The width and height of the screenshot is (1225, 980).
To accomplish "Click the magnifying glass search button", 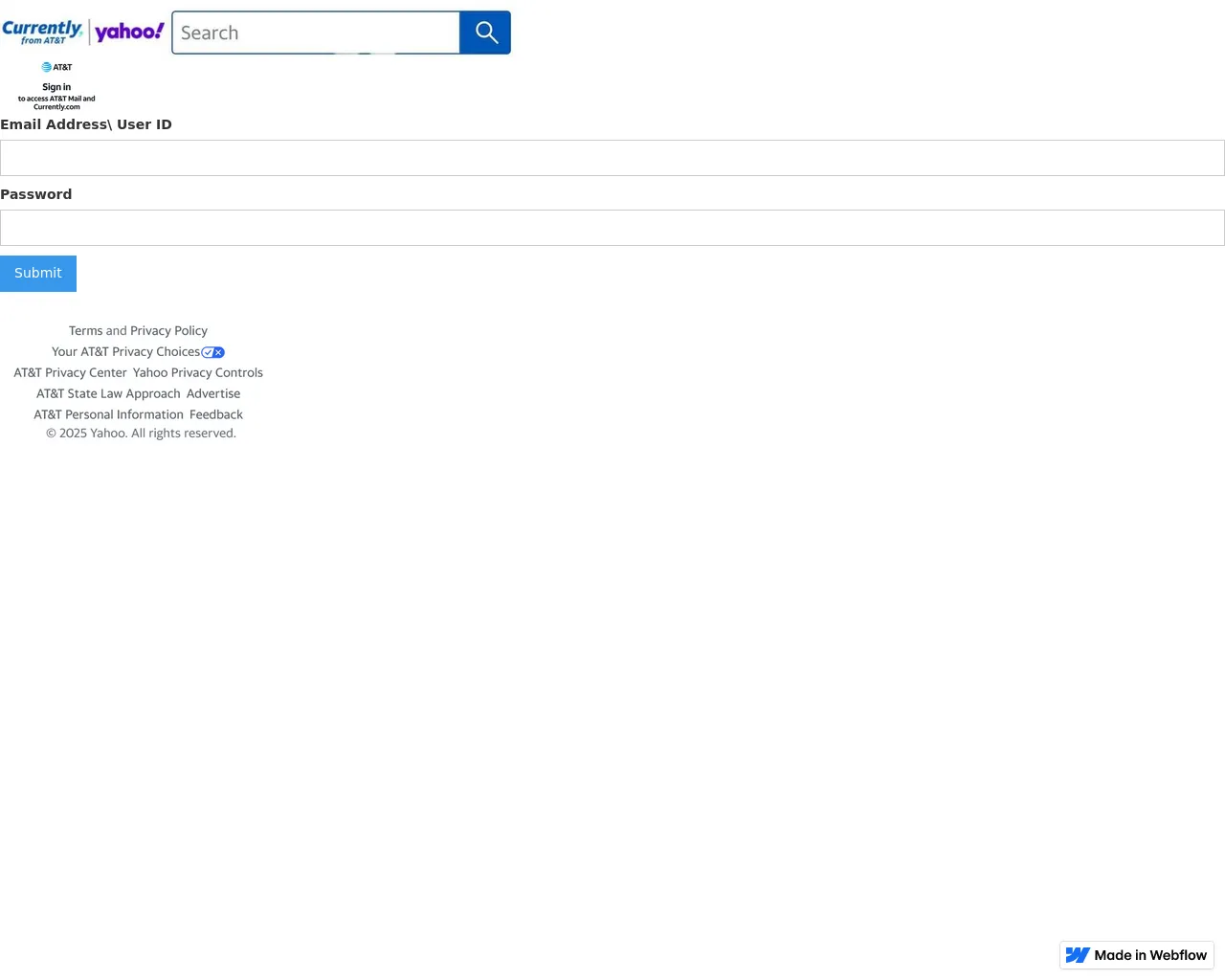I will tap(485, 33).
